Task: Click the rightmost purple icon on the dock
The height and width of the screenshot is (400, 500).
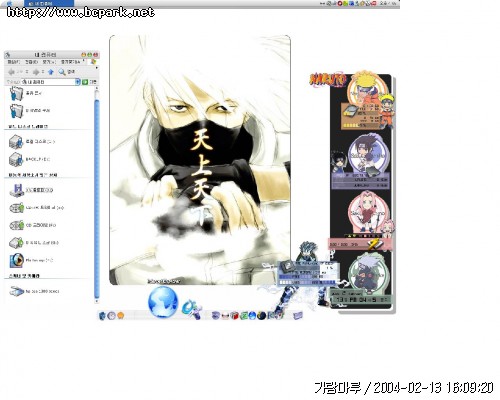Action: click(x=298, y=315)
